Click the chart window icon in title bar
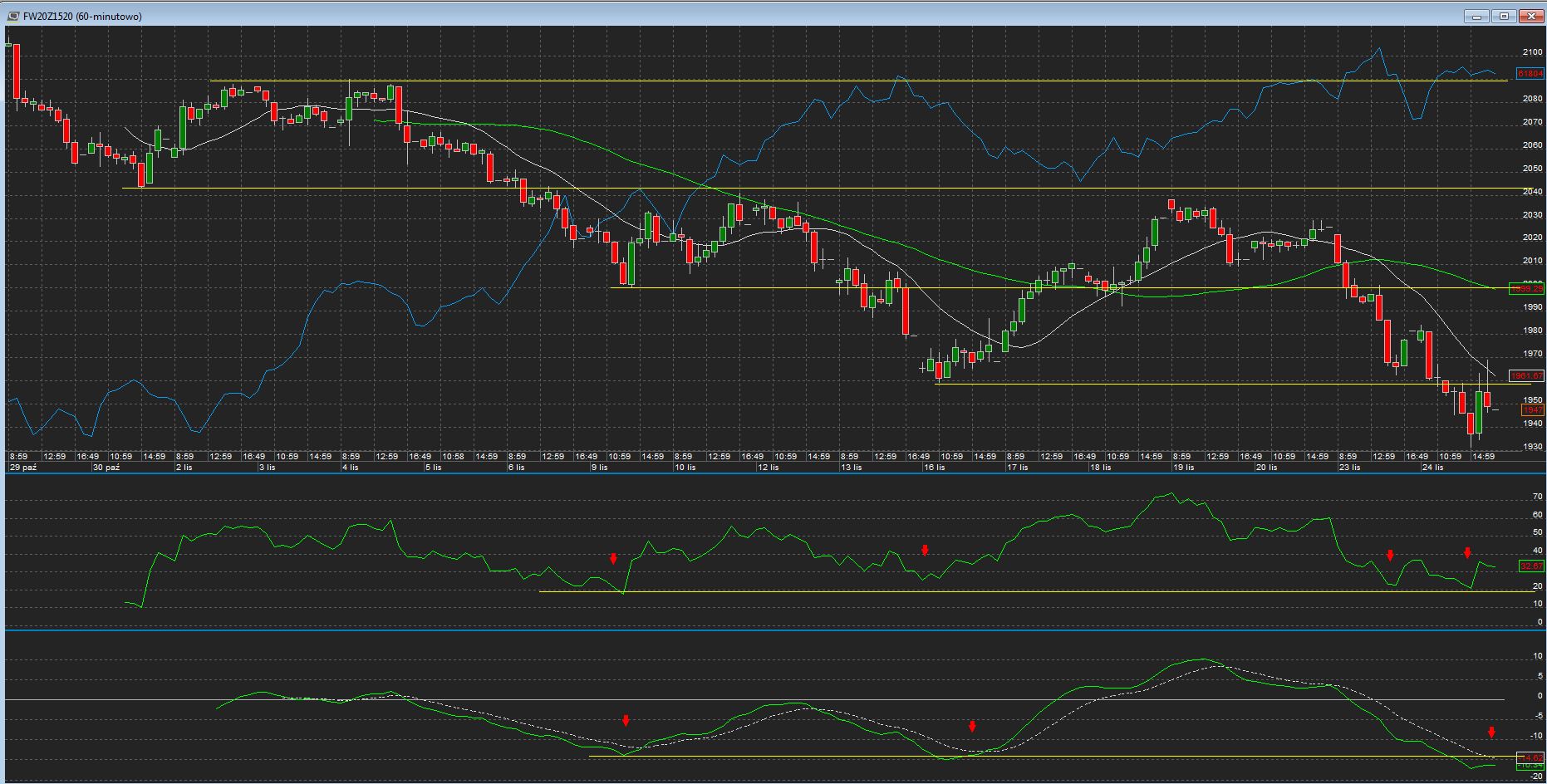Image resolution: width=1547 pixels, height=784 pixels. (x=14, y=16)
